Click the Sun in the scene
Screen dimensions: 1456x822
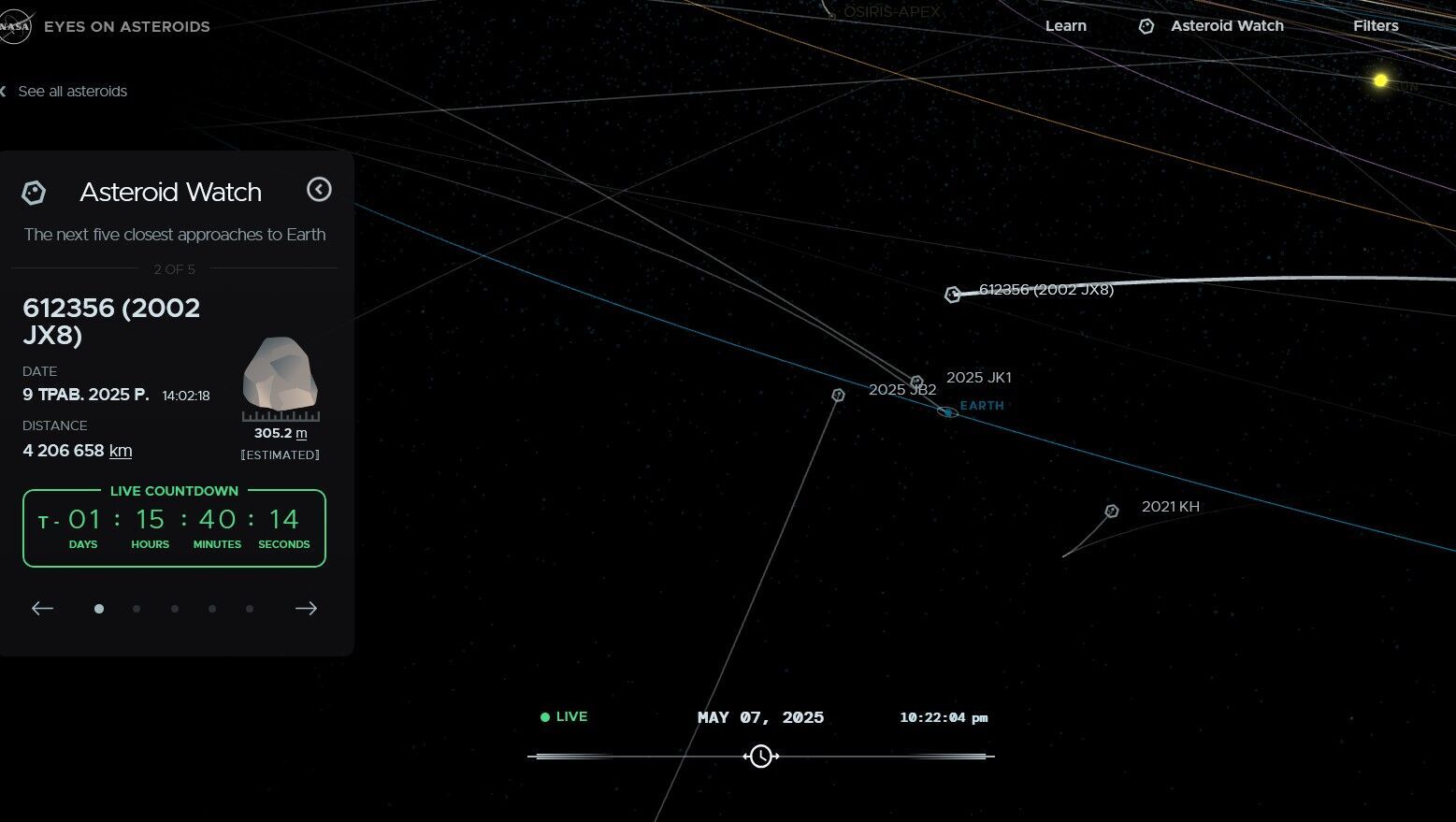pos(1380,80)
